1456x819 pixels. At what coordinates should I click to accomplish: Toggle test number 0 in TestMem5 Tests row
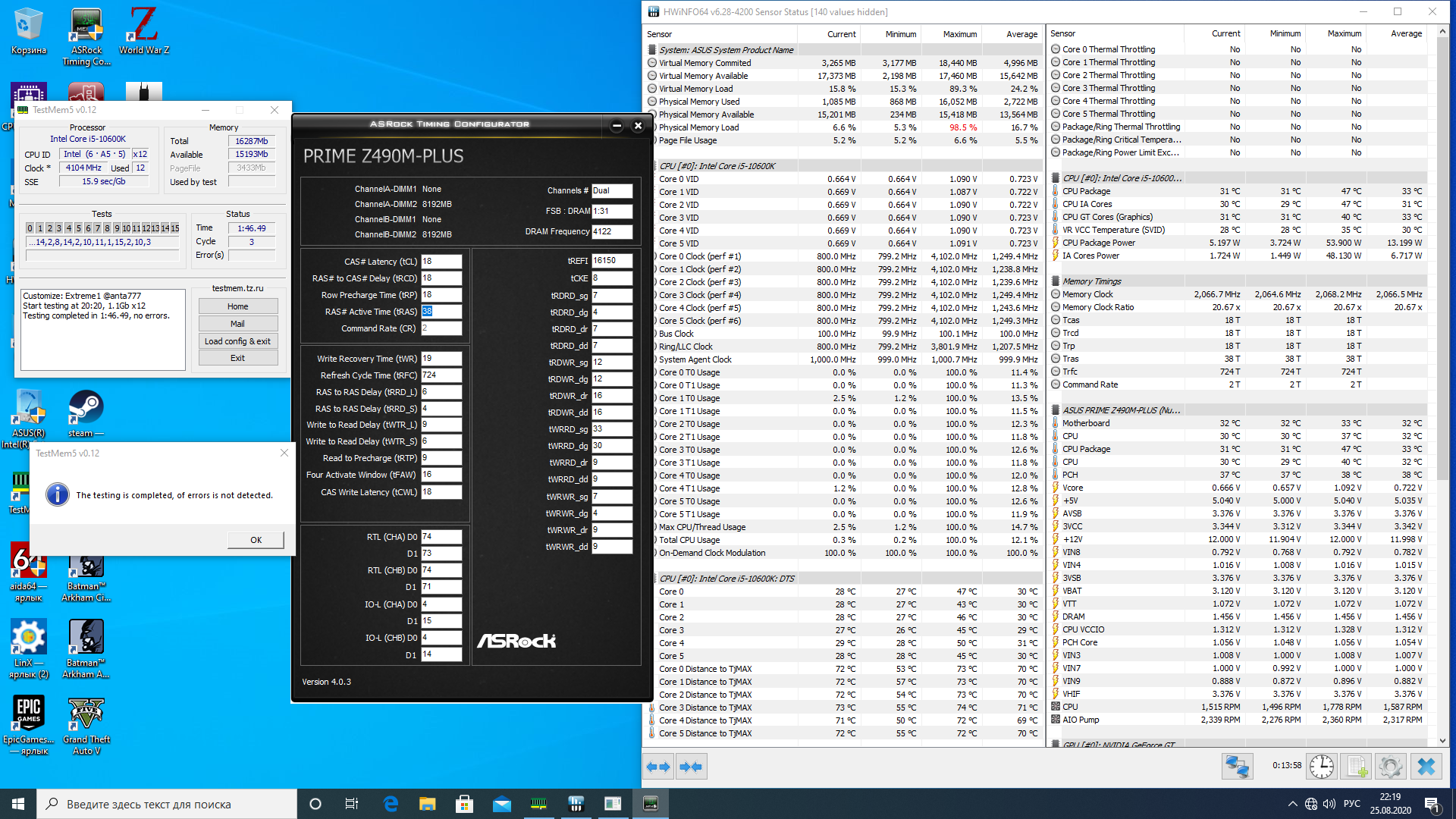tap(30, 228)
